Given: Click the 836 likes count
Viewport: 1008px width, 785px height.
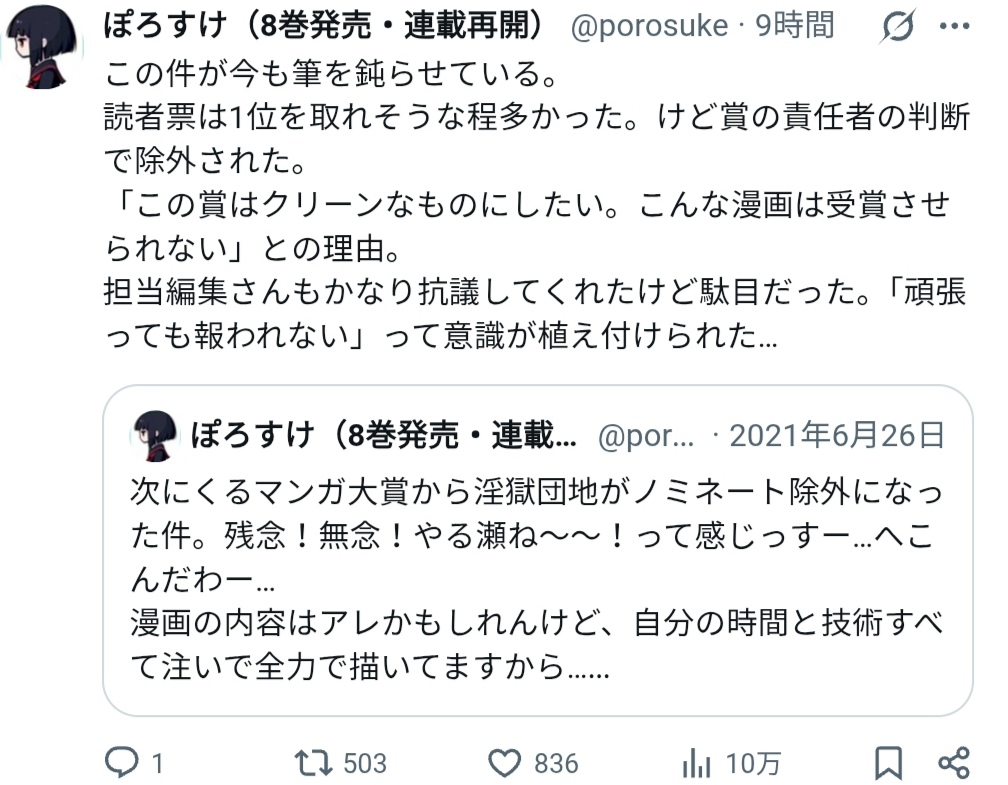Looking at the screenshot, I should point(555,764).
